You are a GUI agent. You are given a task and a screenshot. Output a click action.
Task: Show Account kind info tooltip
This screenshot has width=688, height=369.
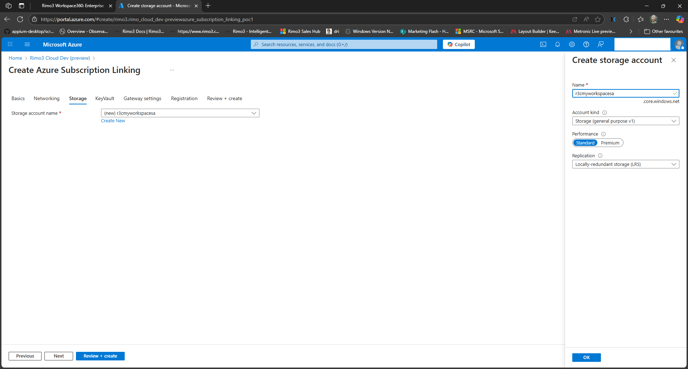[604, 112]
